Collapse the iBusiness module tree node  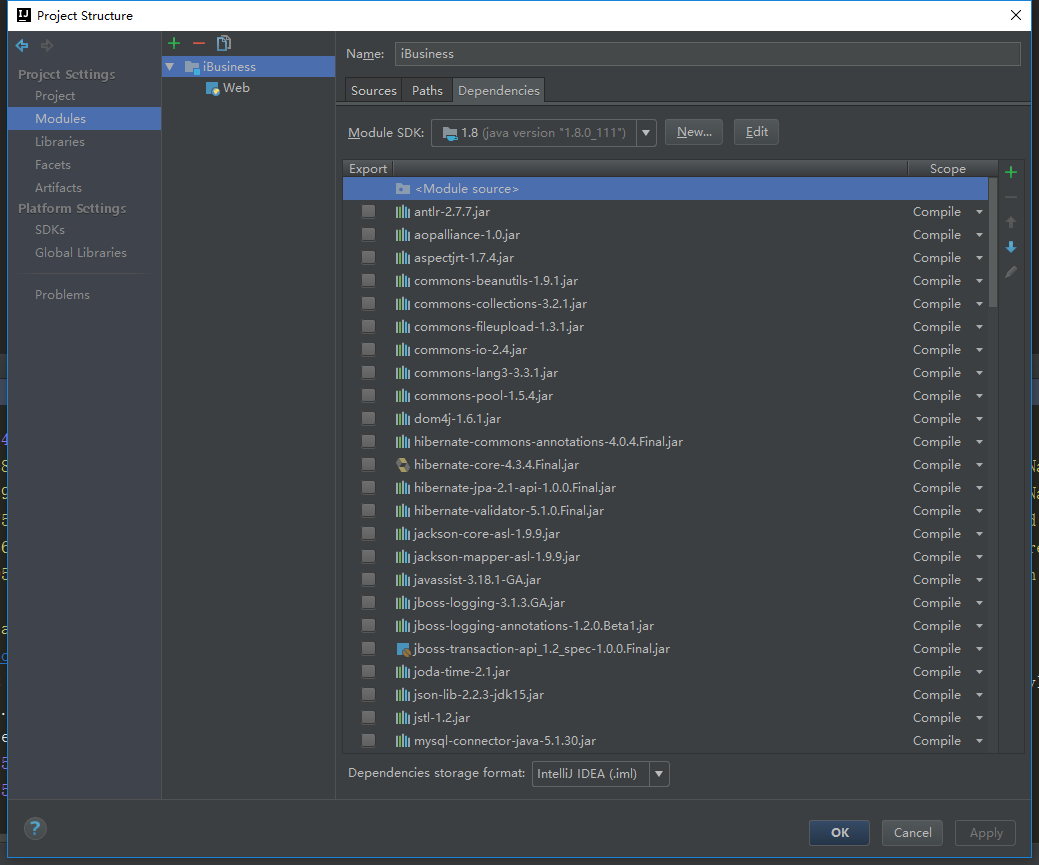click(170, 66)
